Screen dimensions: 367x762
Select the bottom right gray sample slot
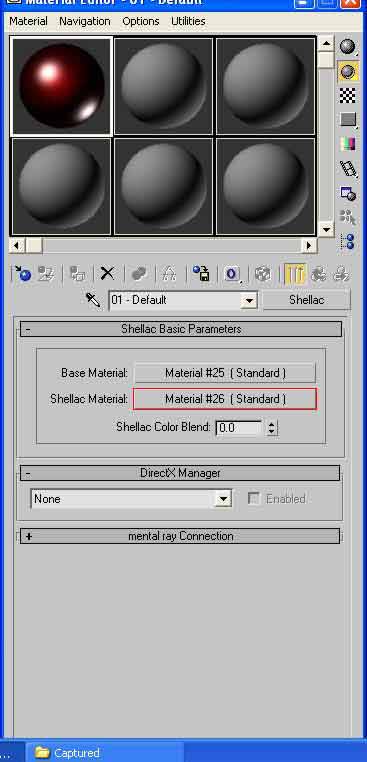point(265,187)
